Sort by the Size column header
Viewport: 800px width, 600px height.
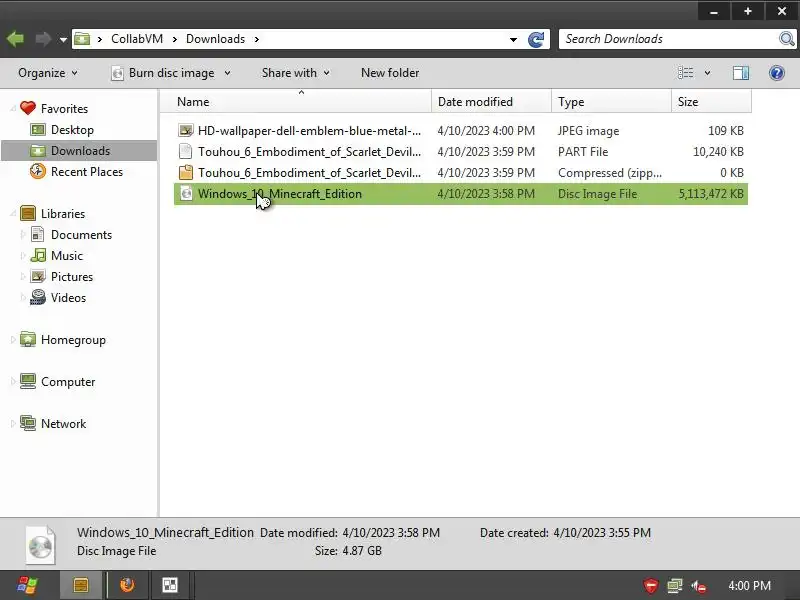point(711,102)
